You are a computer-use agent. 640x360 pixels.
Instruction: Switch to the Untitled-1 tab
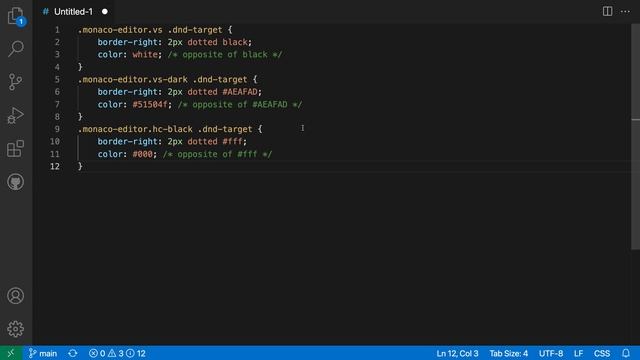pyautogui.click(x=73, y=12)
